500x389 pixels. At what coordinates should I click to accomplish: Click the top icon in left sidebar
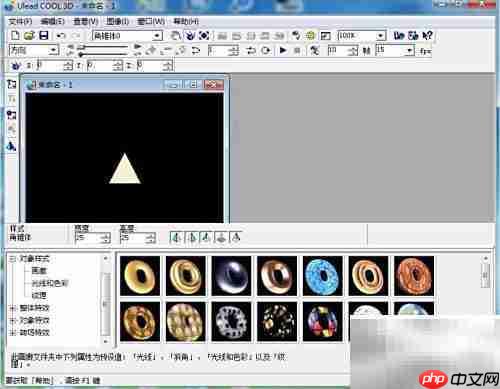pyautogui.click(x=12, y=84)
